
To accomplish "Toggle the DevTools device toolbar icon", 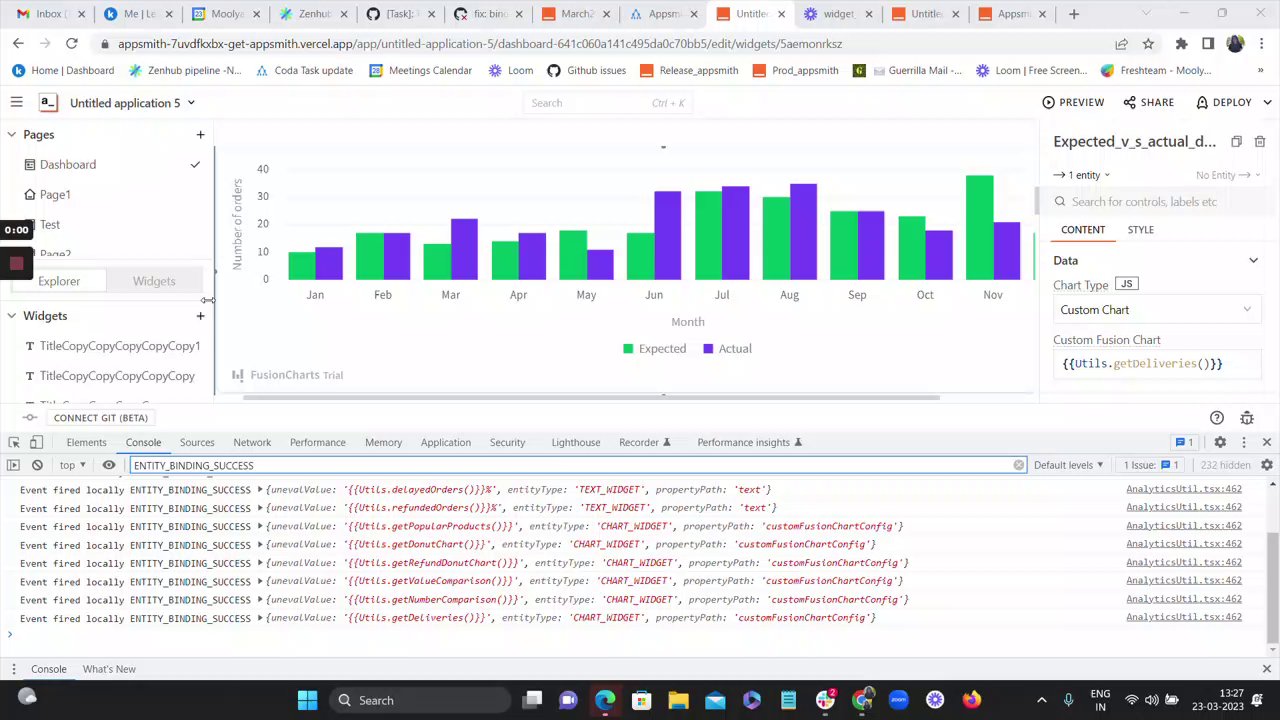I will tap(36, 442).
